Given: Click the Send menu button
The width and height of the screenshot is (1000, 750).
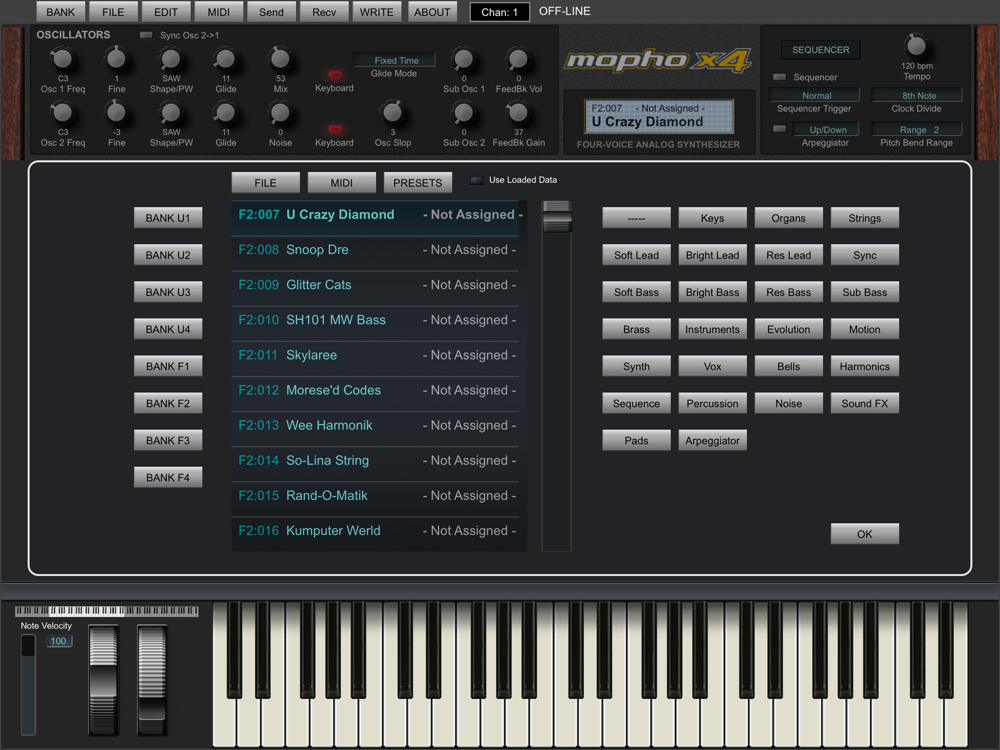Looking at the screenshot, I should 271,12.
